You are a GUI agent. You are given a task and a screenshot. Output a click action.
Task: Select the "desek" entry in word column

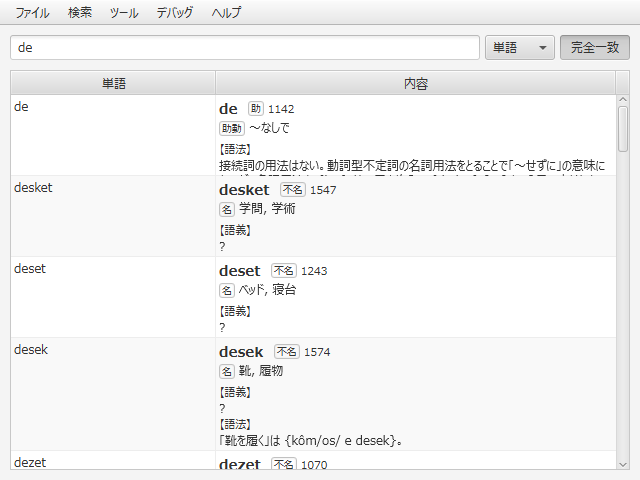click(x=31, y=350)
